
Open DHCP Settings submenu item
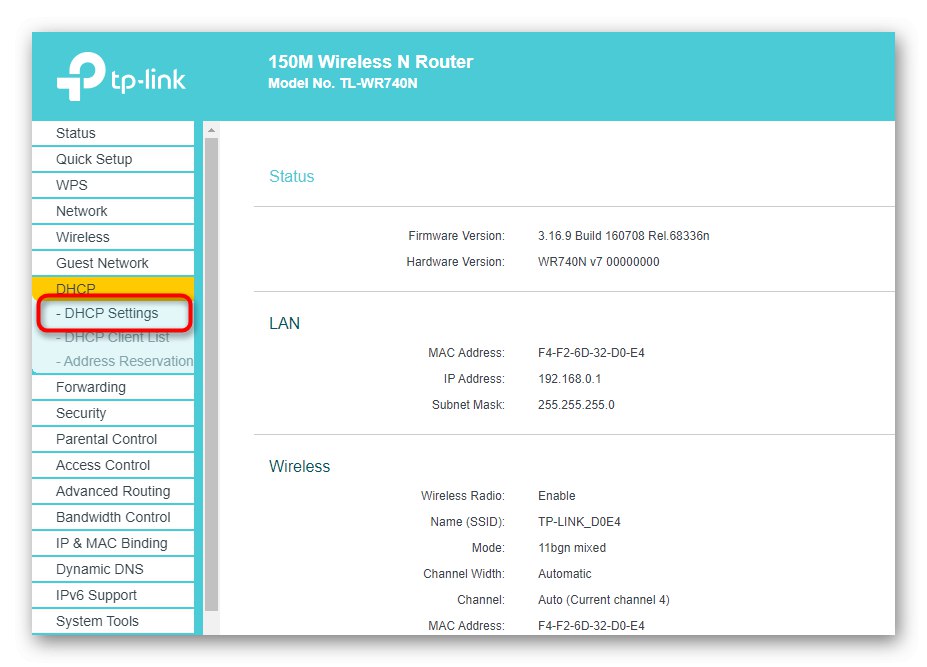[114, 313]
